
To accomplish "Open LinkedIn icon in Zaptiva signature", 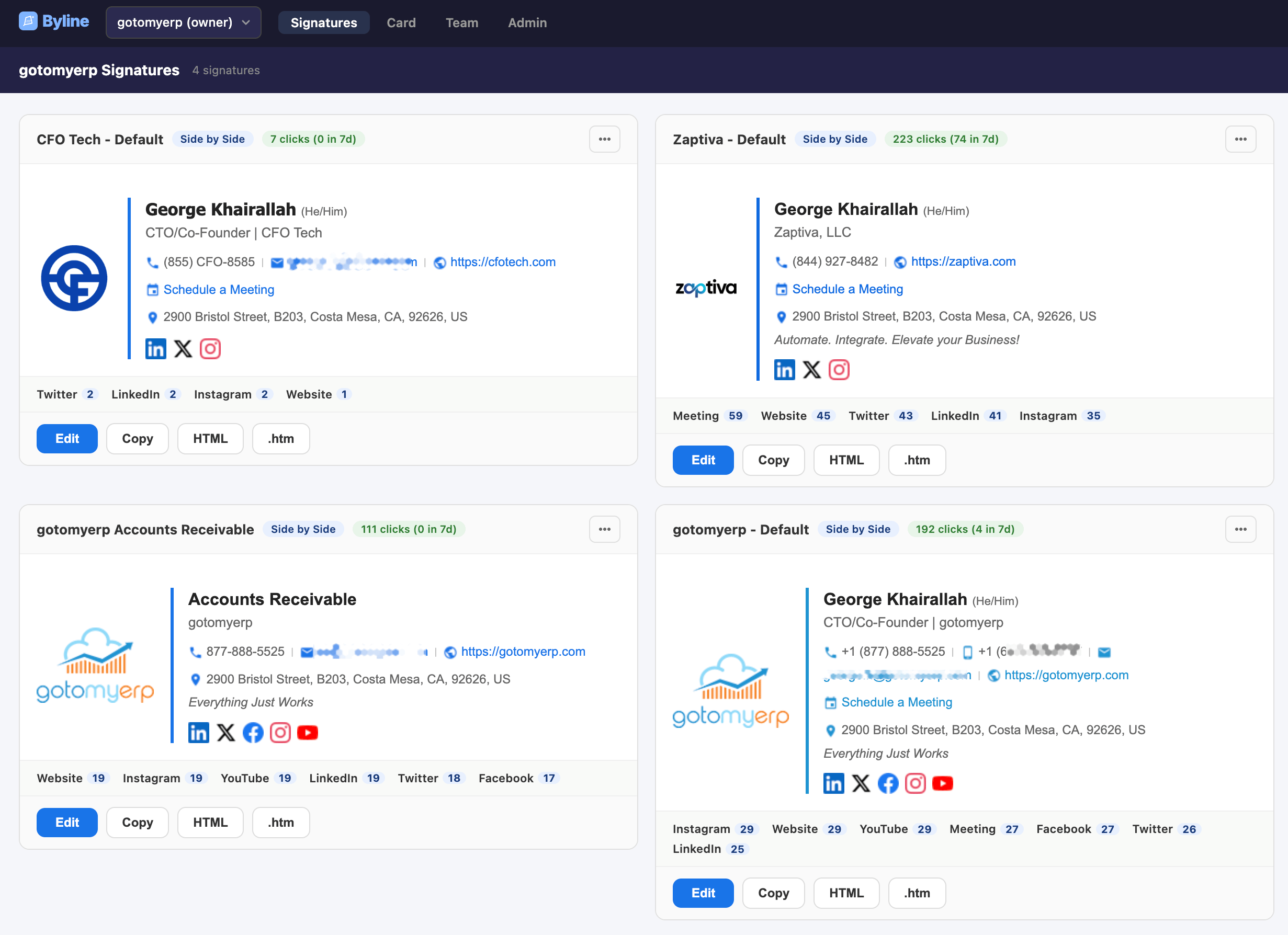I will tap(784, 370).
